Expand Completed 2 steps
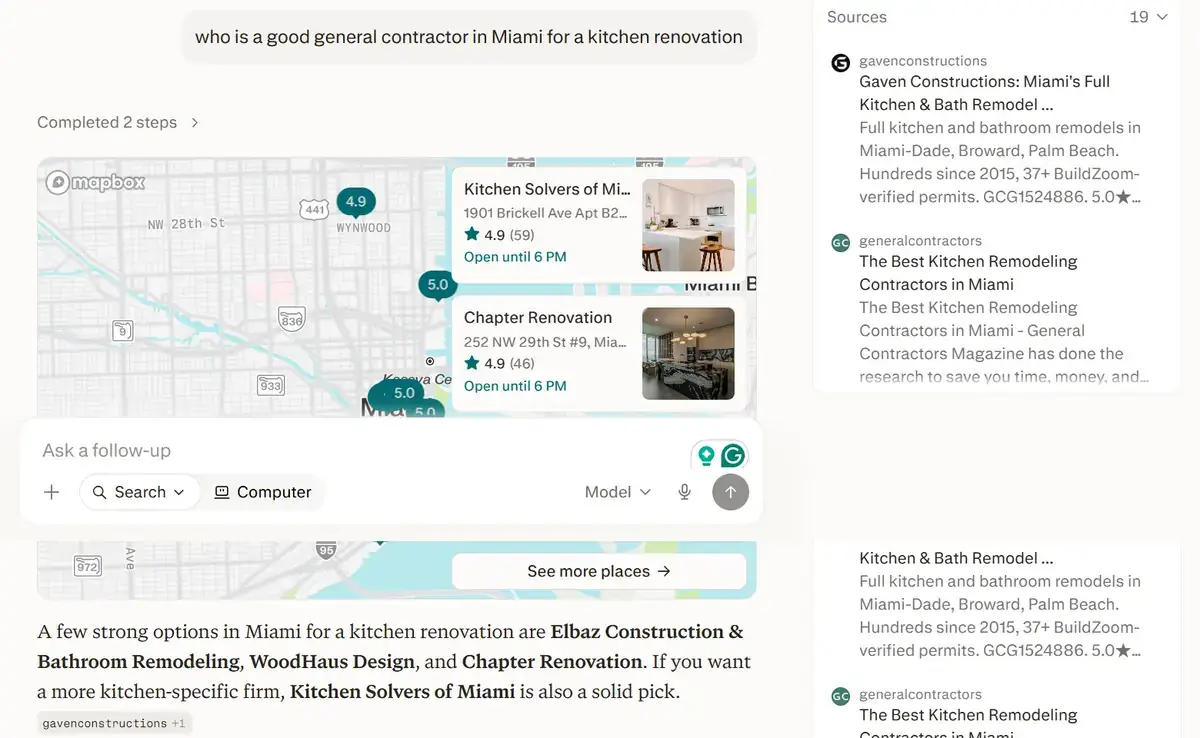The image size is (1200, 738). [x=118, y=122]
